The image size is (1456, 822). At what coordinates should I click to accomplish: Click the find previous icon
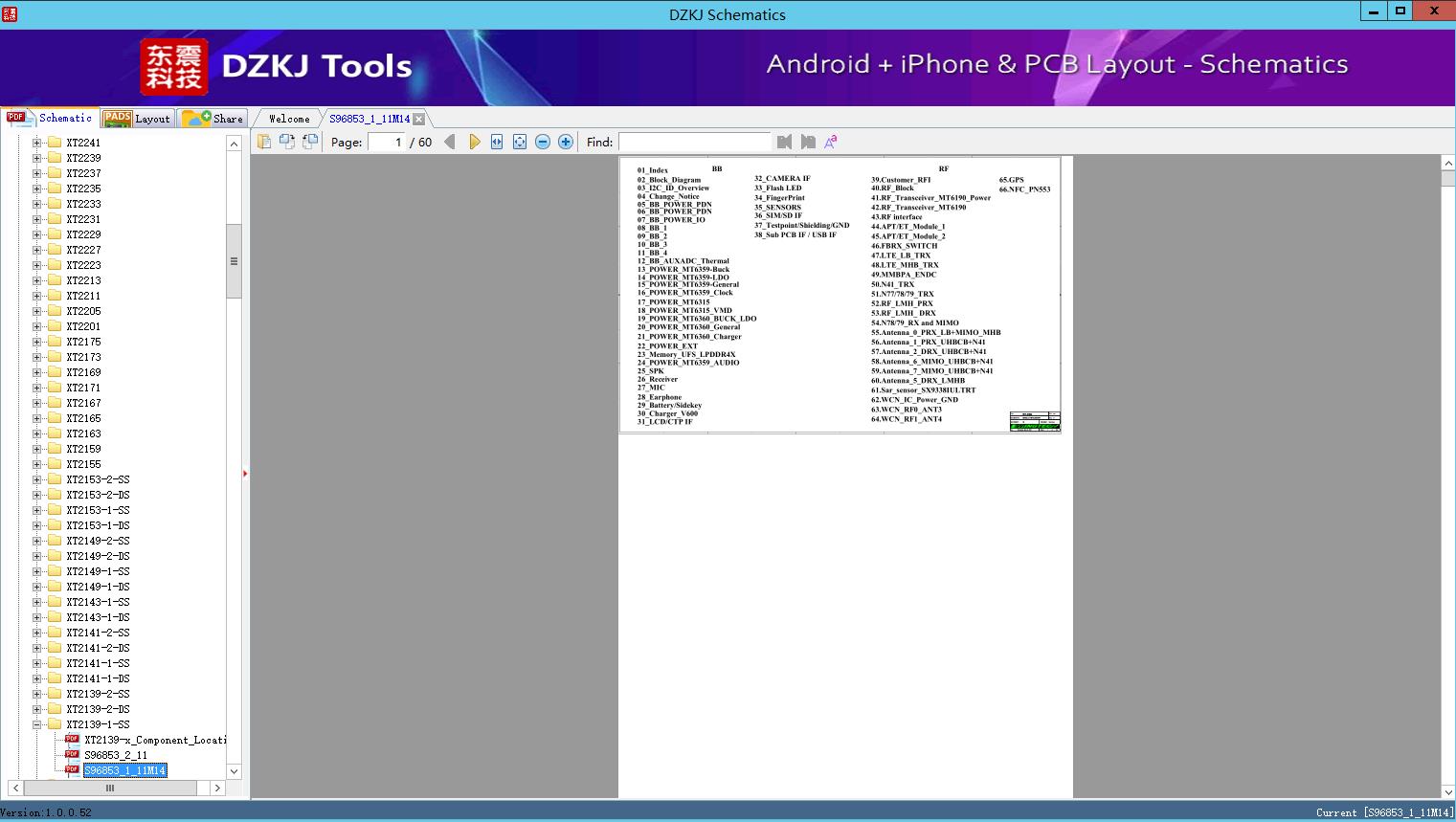(785, 142)
